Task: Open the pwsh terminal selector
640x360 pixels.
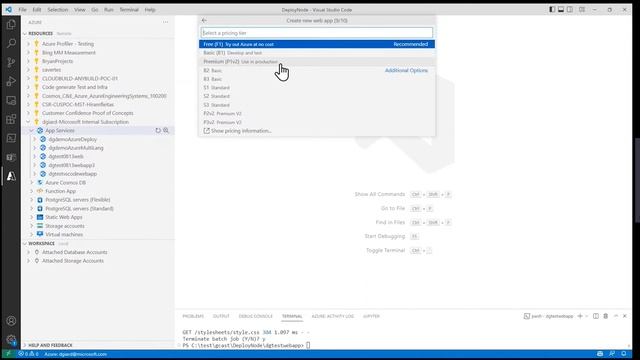Action: [549, 316]
